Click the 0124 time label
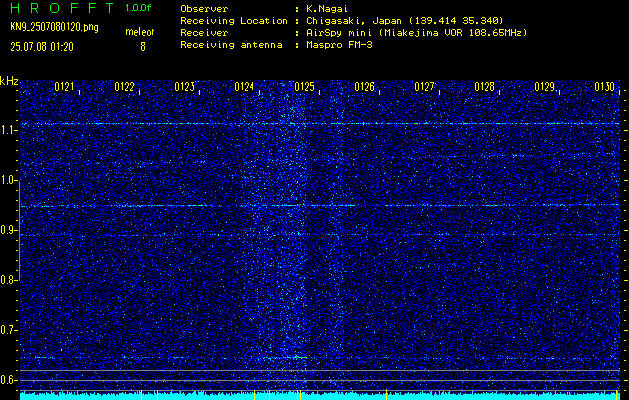 tap(244, 87)
